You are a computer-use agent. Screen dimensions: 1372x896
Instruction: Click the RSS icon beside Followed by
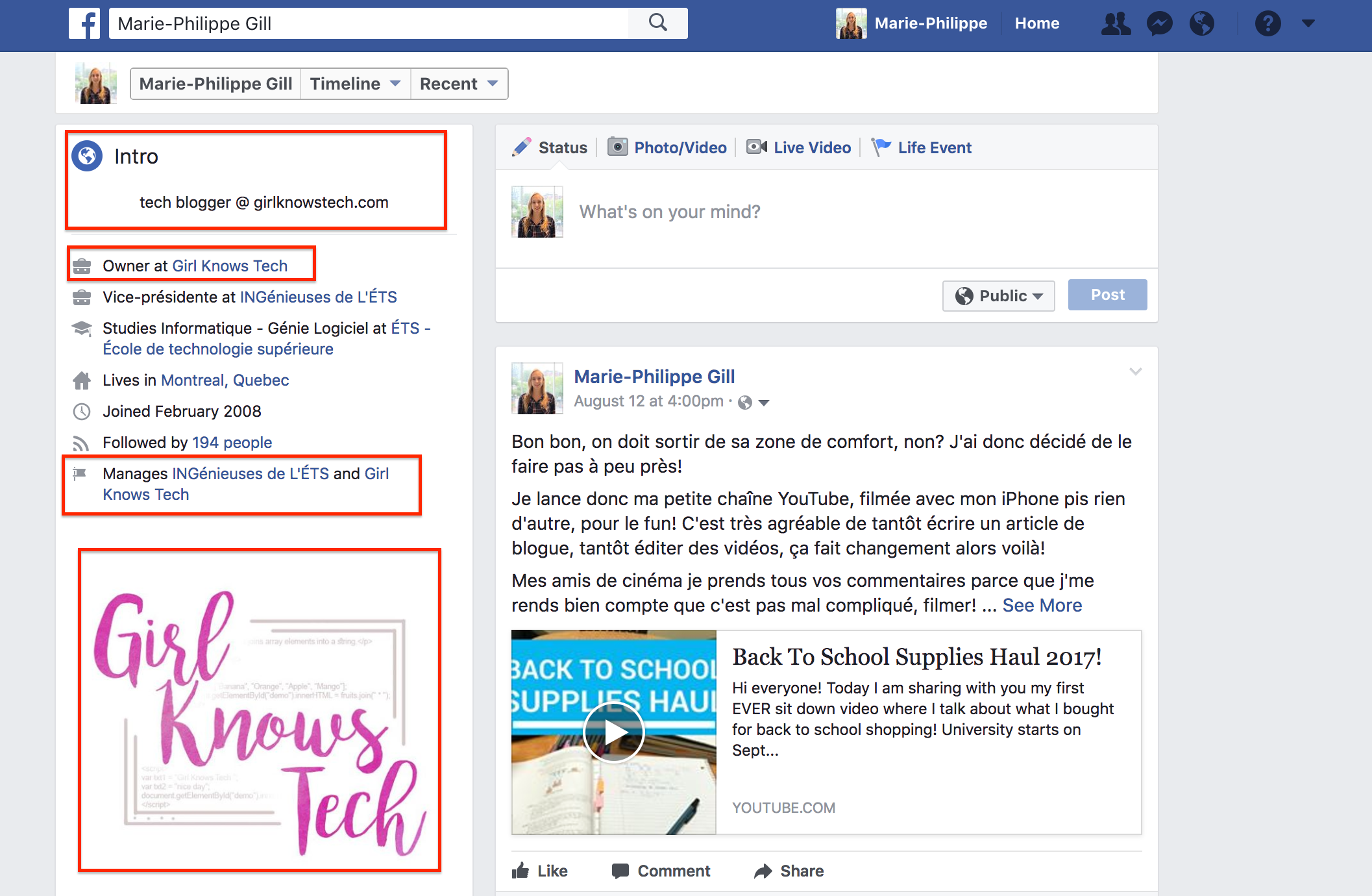tap(81, 443)
